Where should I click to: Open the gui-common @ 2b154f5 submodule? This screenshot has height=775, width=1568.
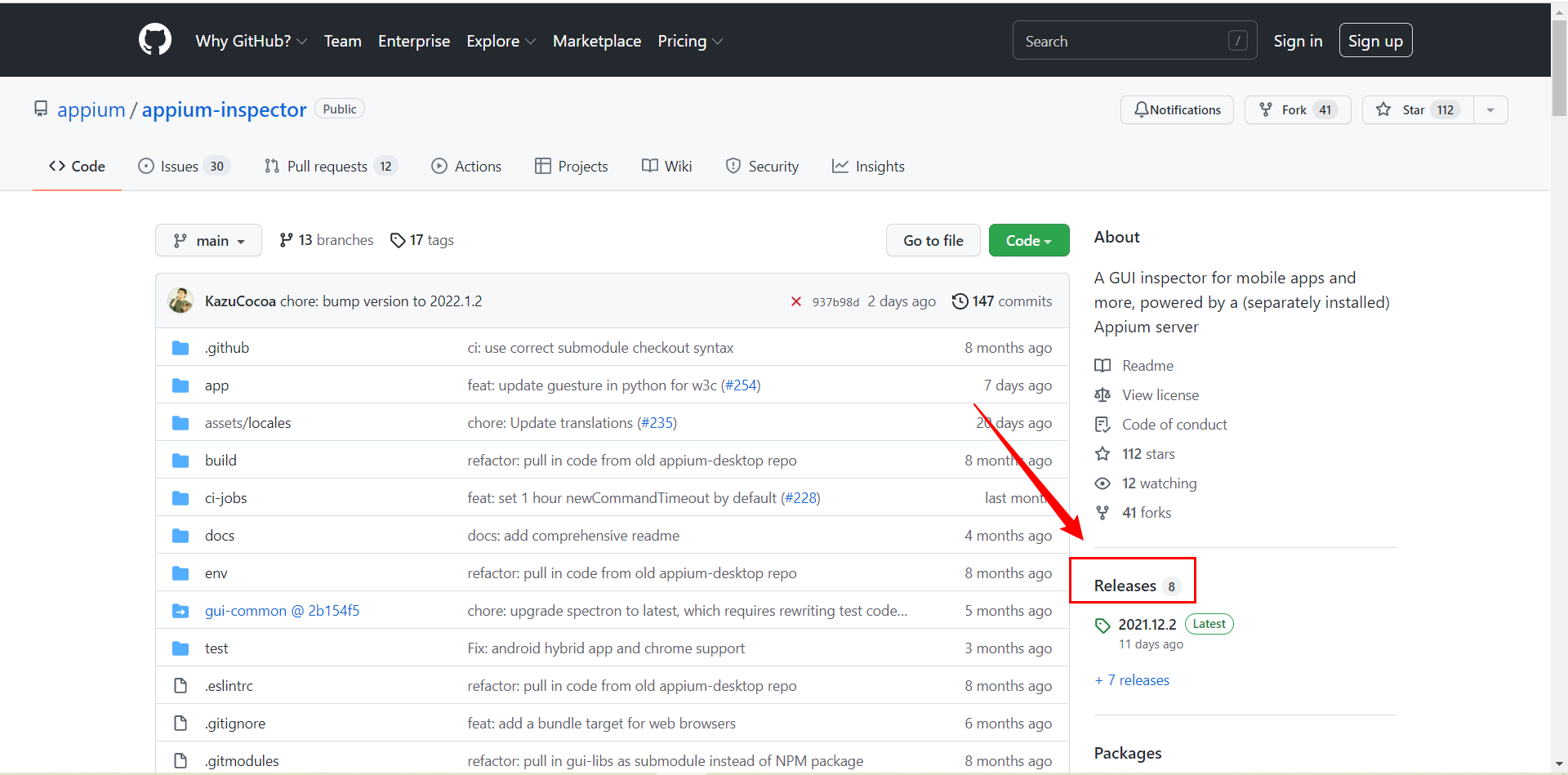click(x=282, y=611)
